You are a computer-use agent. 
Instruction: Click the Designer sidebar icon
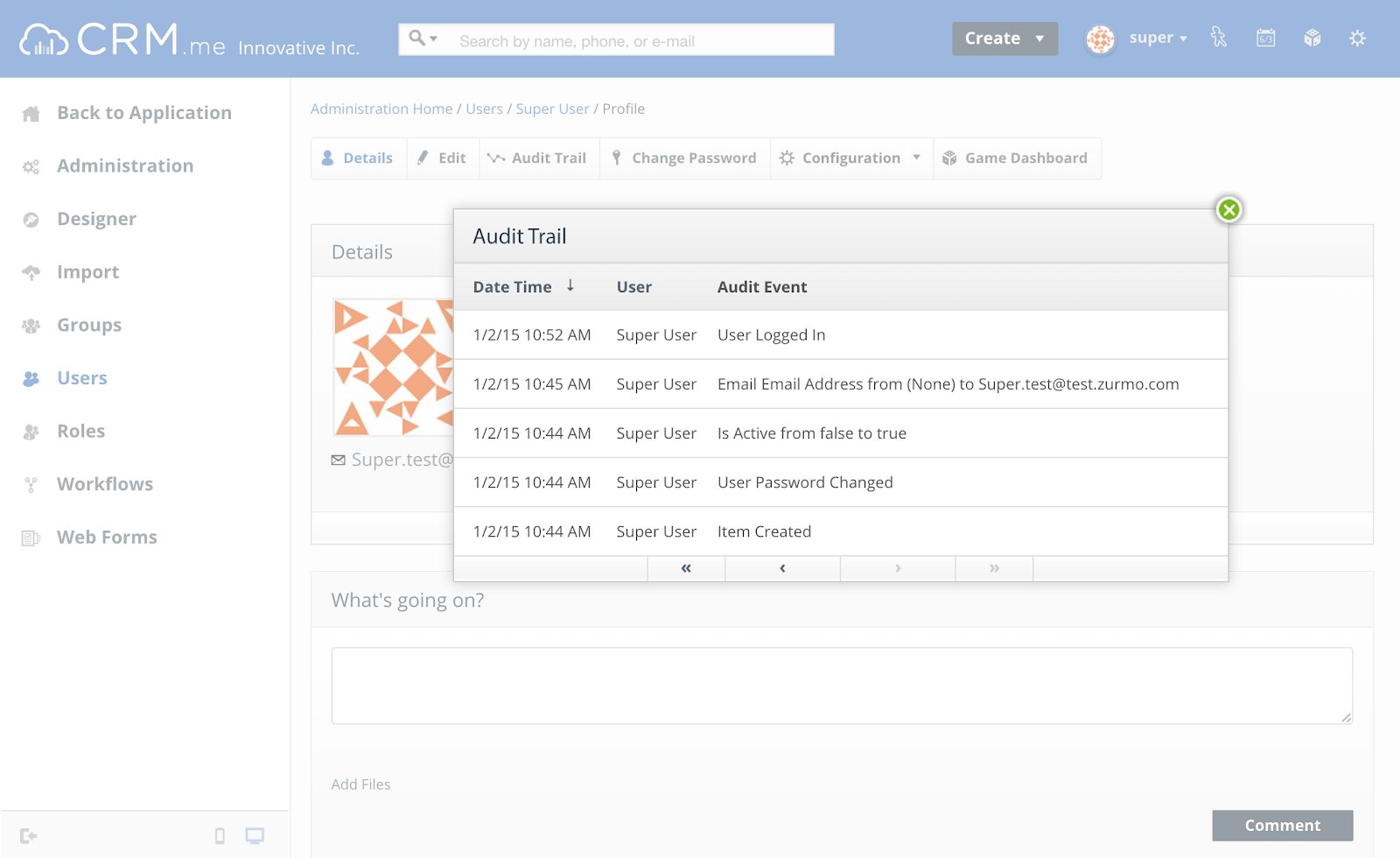(x=31, y=220)
